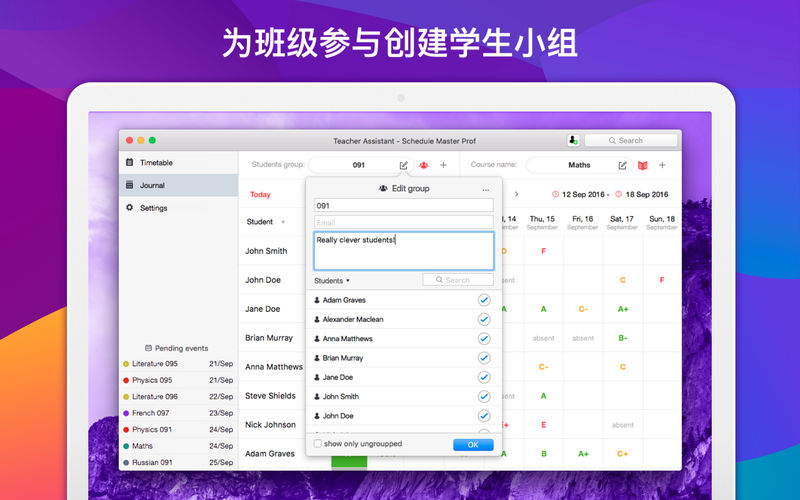This screenshot has width=800, height=500.
Task: Click John Doe's F grade on Sunday
Action: (662, 280)
